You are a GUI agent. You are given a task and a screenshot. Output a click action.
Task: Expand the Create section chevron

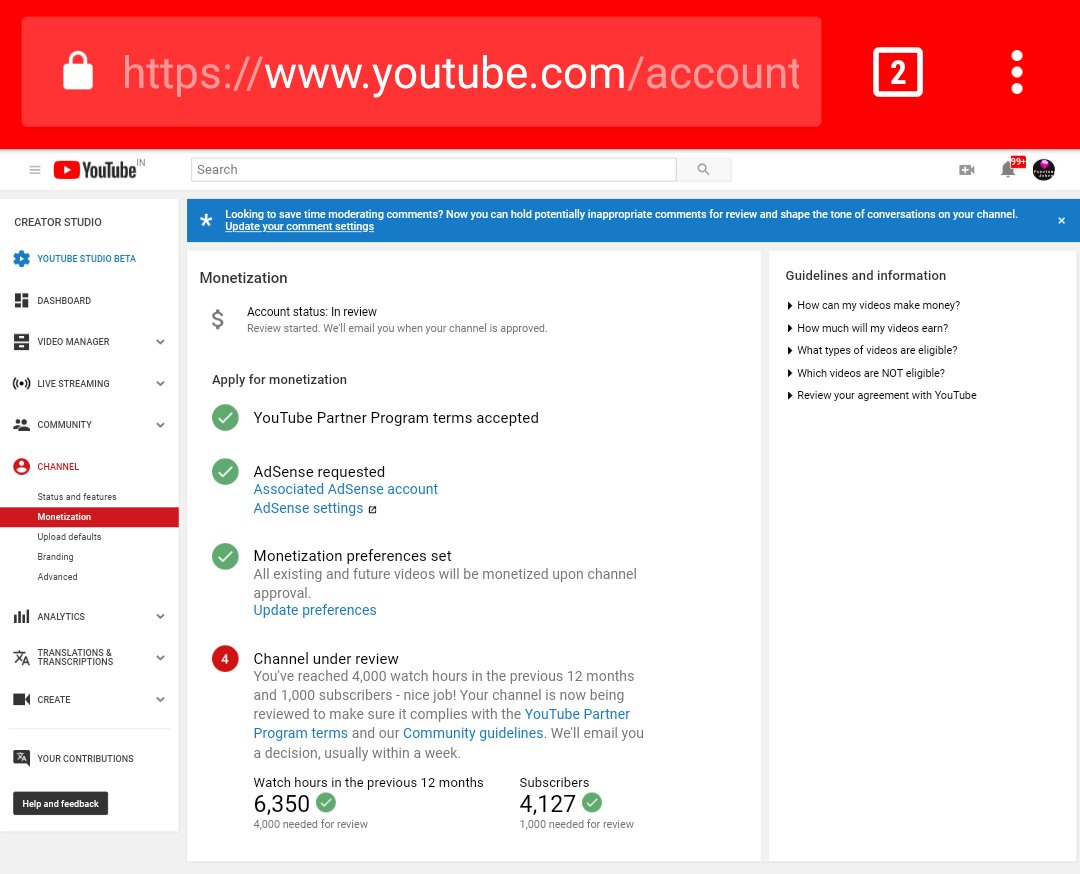click(160, 699)
